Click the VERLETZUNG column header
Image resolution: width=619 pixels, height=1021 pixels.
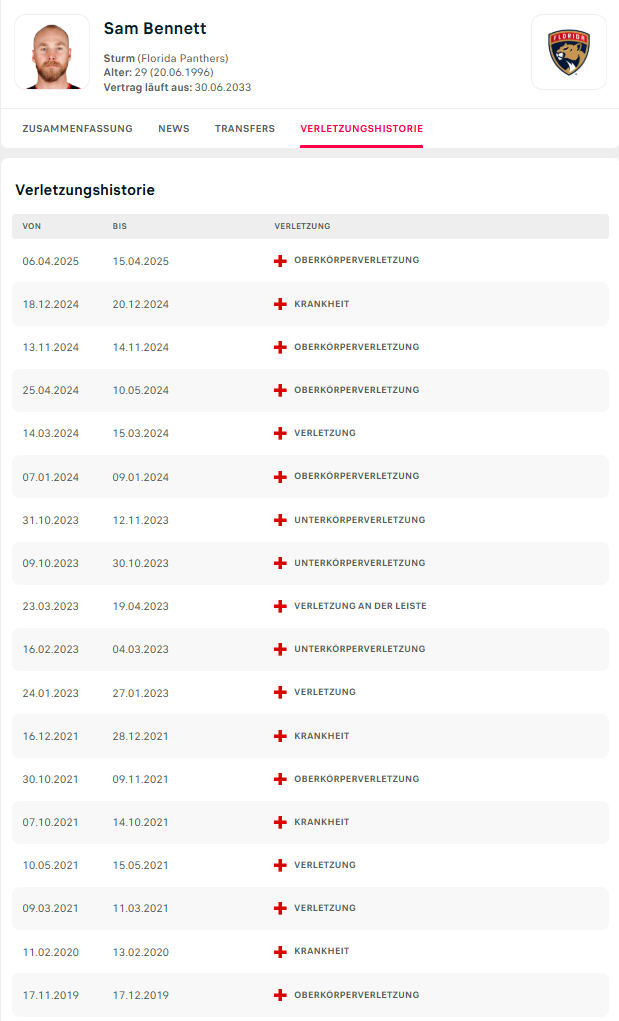pos(302,226)
